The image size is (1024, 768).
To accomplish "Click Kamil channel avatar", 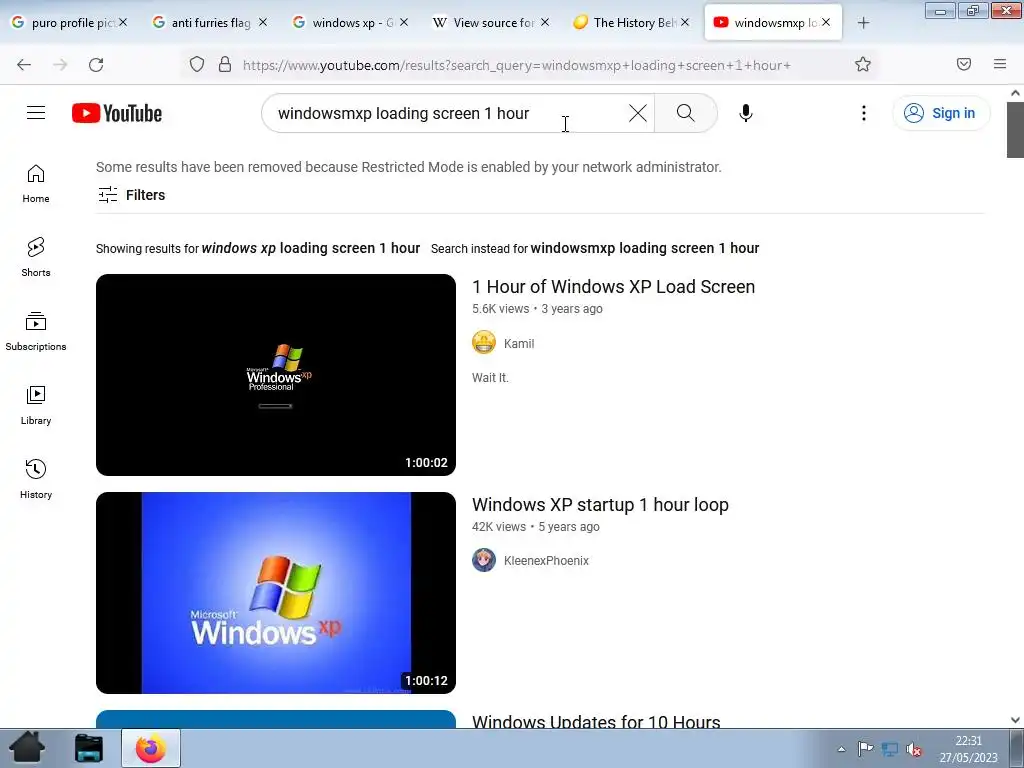I will (x=484, y=343).
